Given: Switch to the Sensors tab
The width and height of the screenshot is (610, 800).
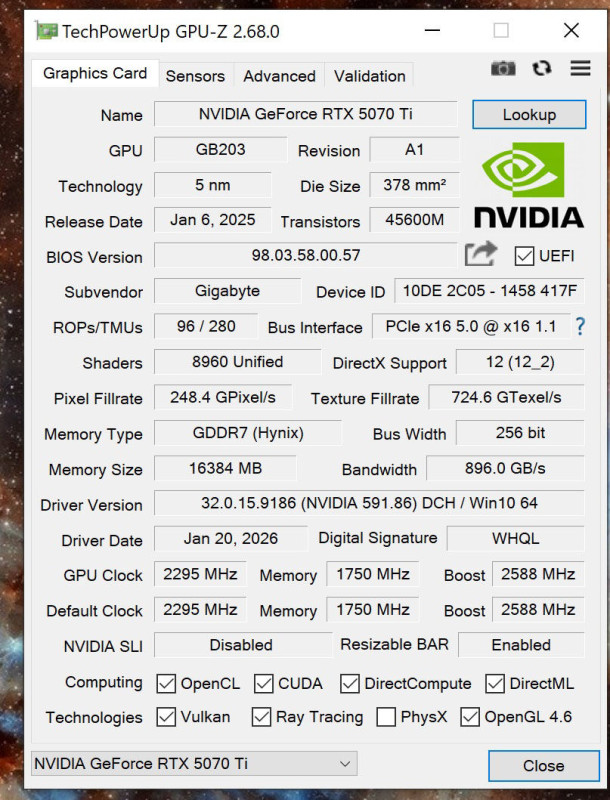Looking at the screenshot, I should pyautogui.click(x=195, y=76).
